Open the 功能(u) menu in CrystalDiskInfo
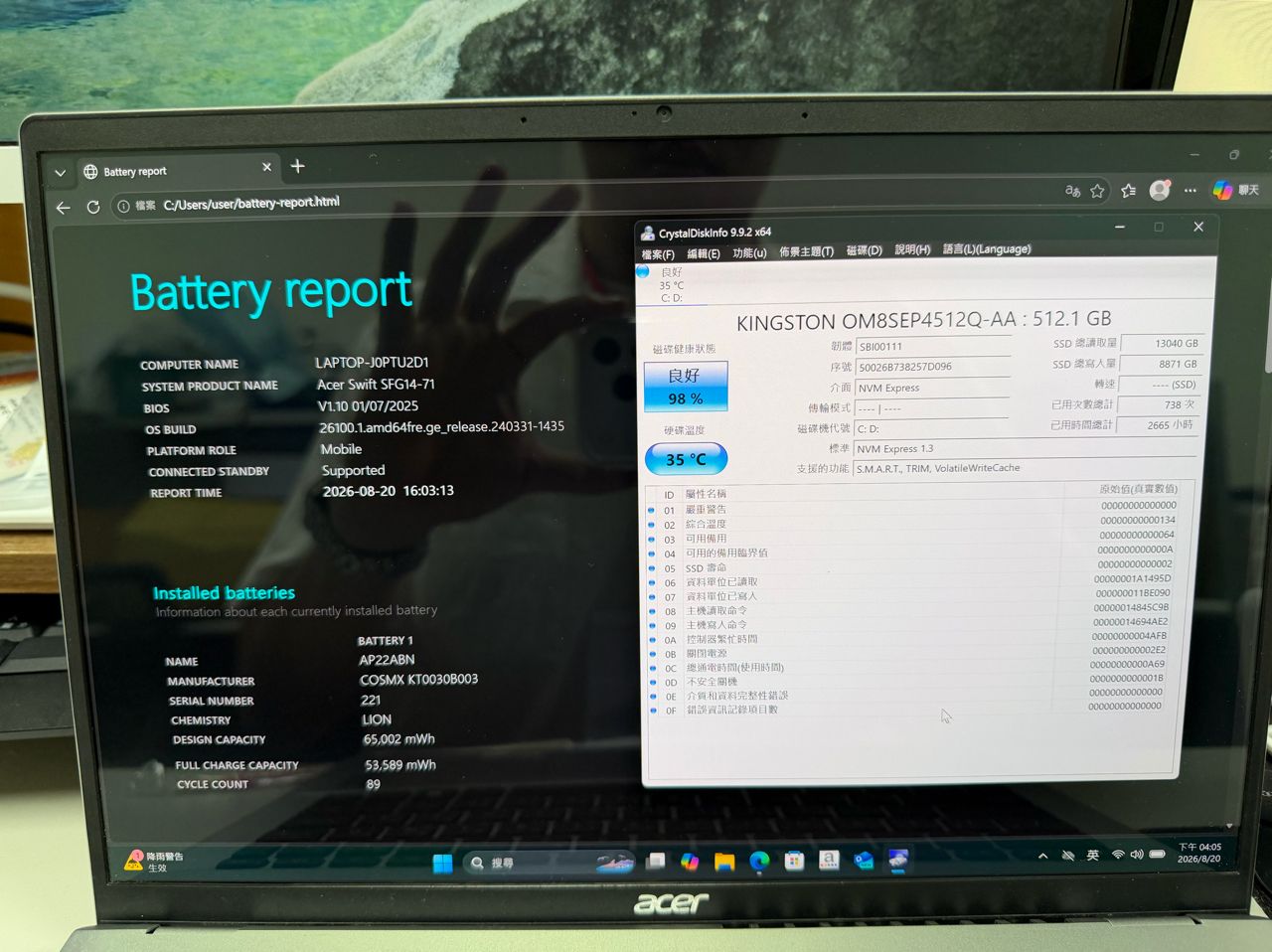1272x952 pixels. click(x=749, y=252)
